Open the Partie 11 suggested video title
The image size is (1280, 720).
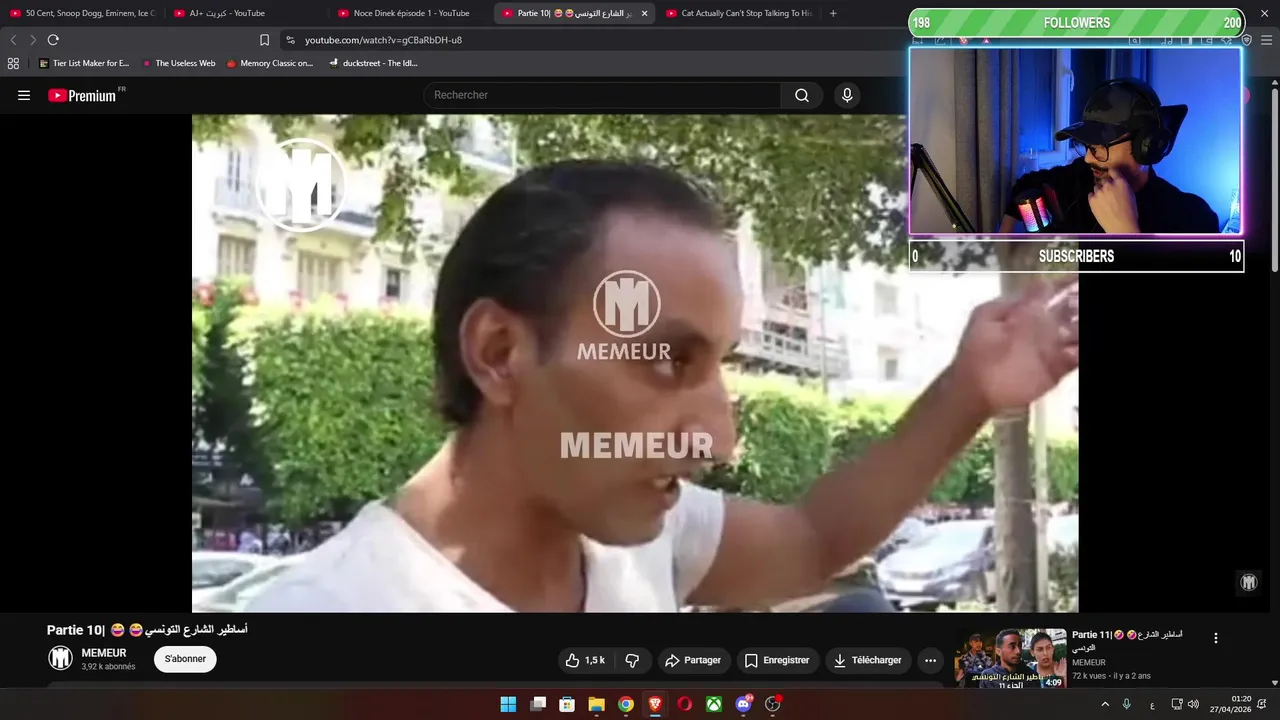point(1127,641)
